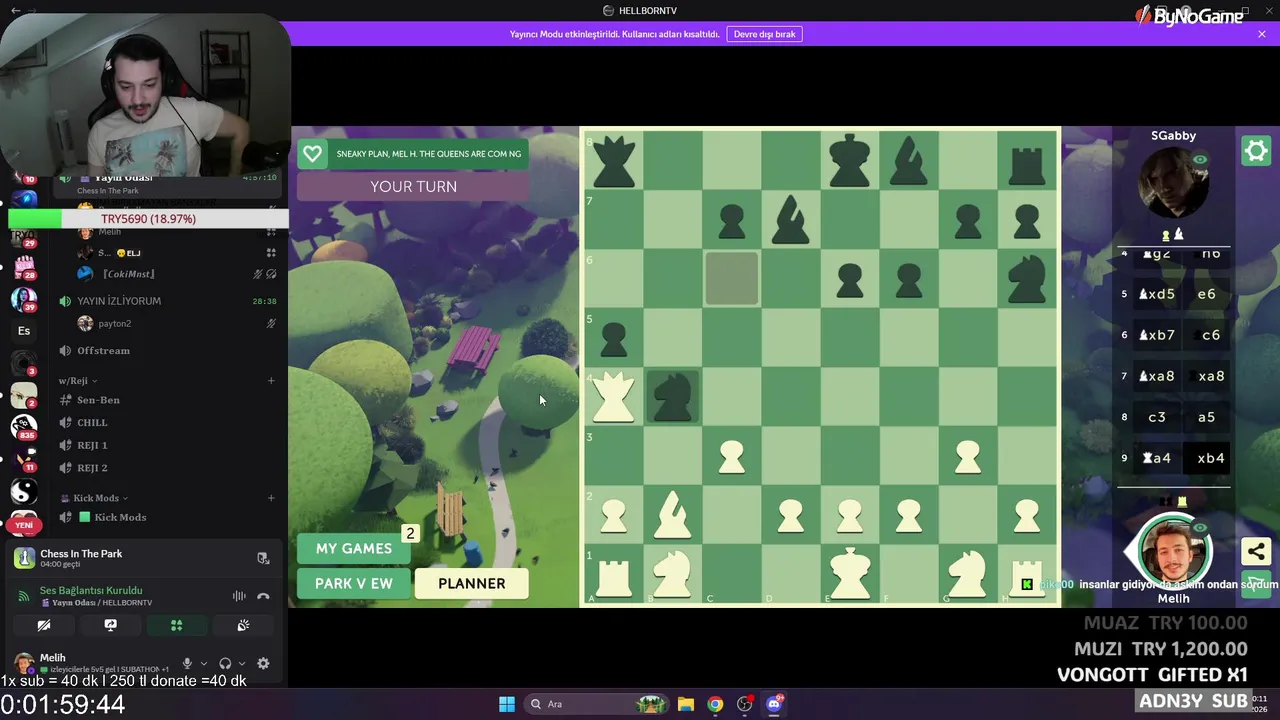Click the share icon beside Melih's avatar
The height and width of the screenshot is (720, 1280).
[x=1256, y=551]
